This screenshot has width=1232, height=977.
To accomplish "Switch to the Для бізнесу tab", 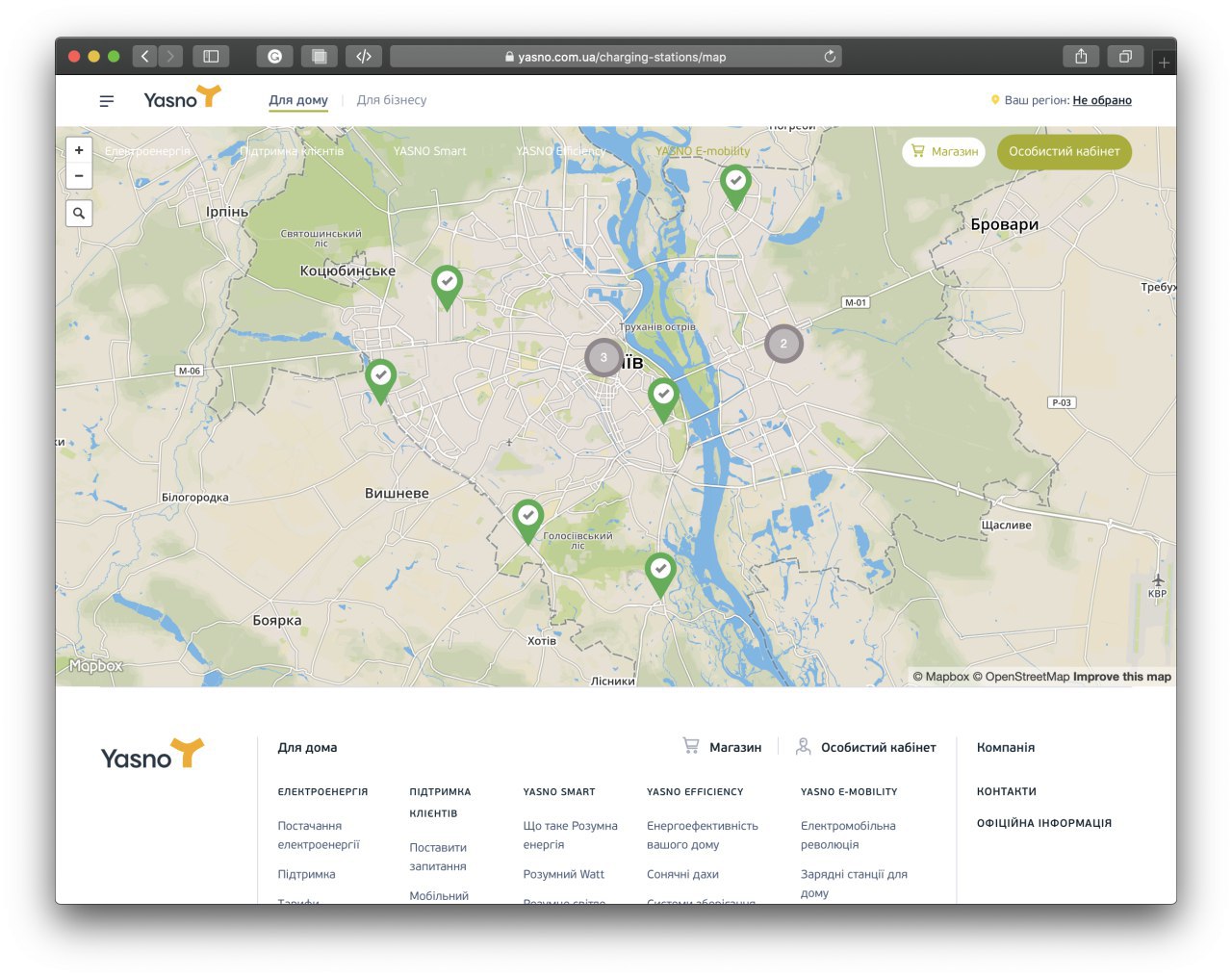I will [x=392, y=100].
